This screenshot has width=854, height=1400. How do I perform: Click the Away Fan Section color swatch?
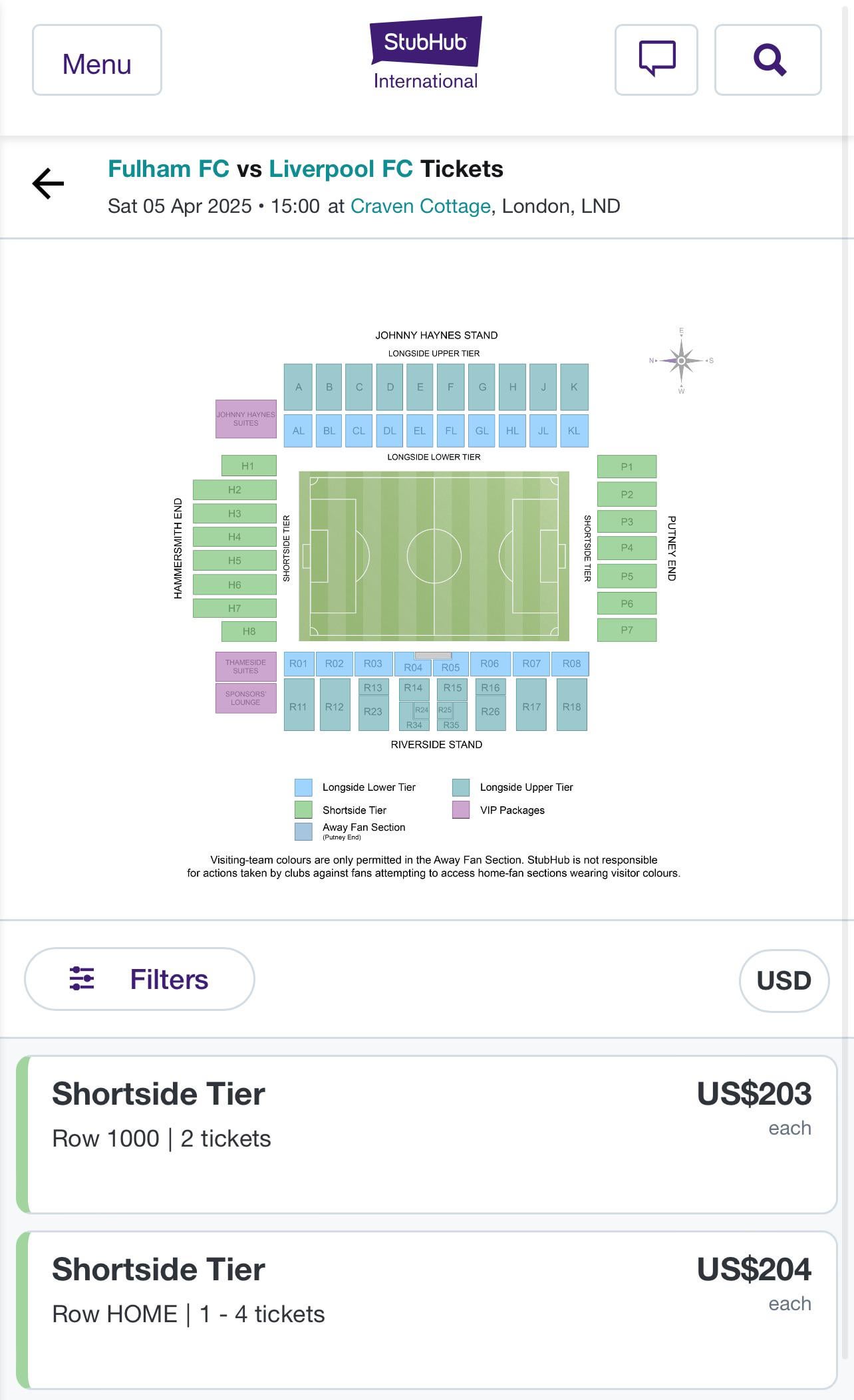point(303,831)
